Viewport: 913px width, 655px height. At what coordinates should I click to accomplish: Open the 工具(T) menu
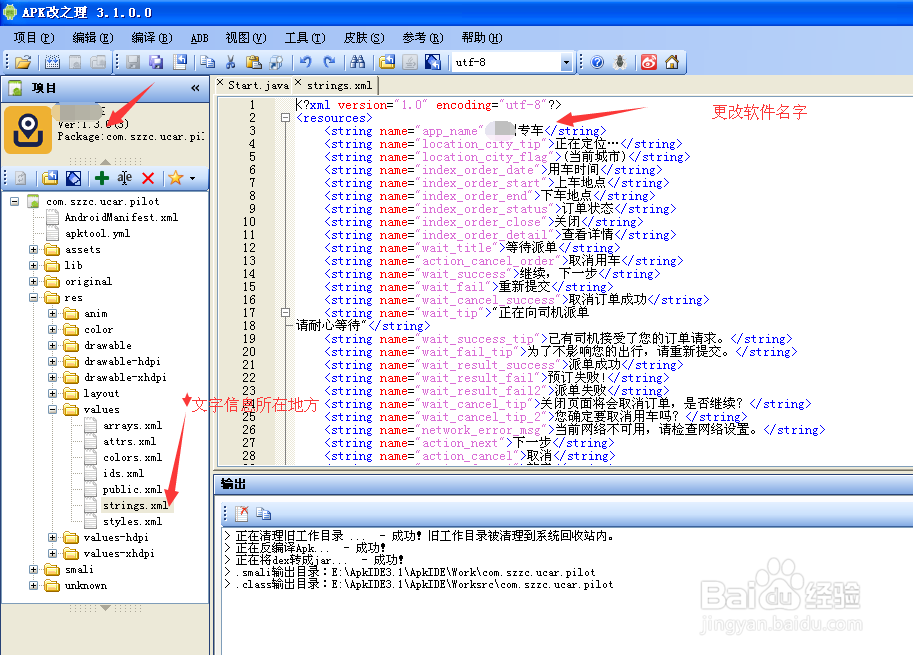click(305, 38)
